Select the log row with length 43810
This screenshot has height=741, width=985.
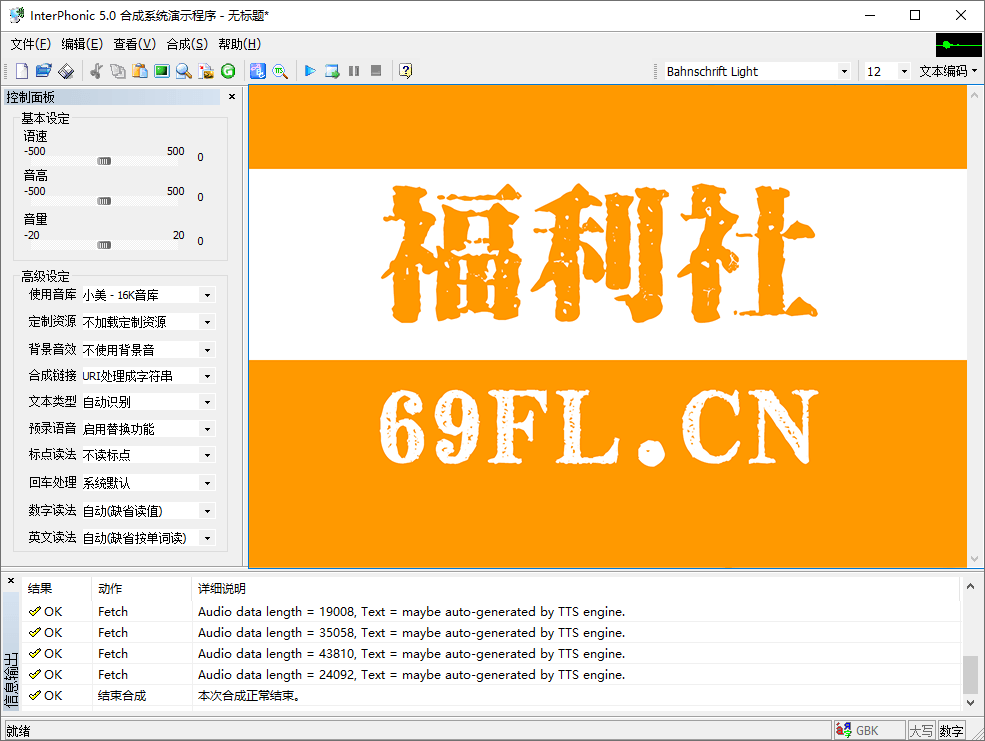point(491,654)
